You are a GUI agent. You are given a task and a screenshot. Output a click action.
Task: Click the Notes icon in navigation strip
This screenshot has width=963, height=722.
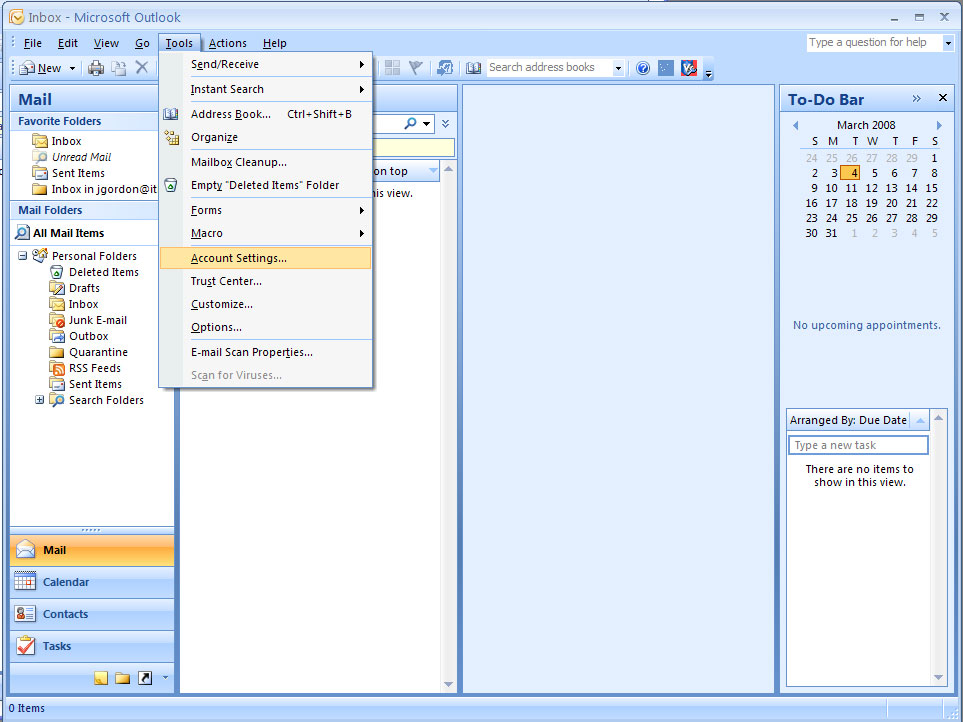101,678
